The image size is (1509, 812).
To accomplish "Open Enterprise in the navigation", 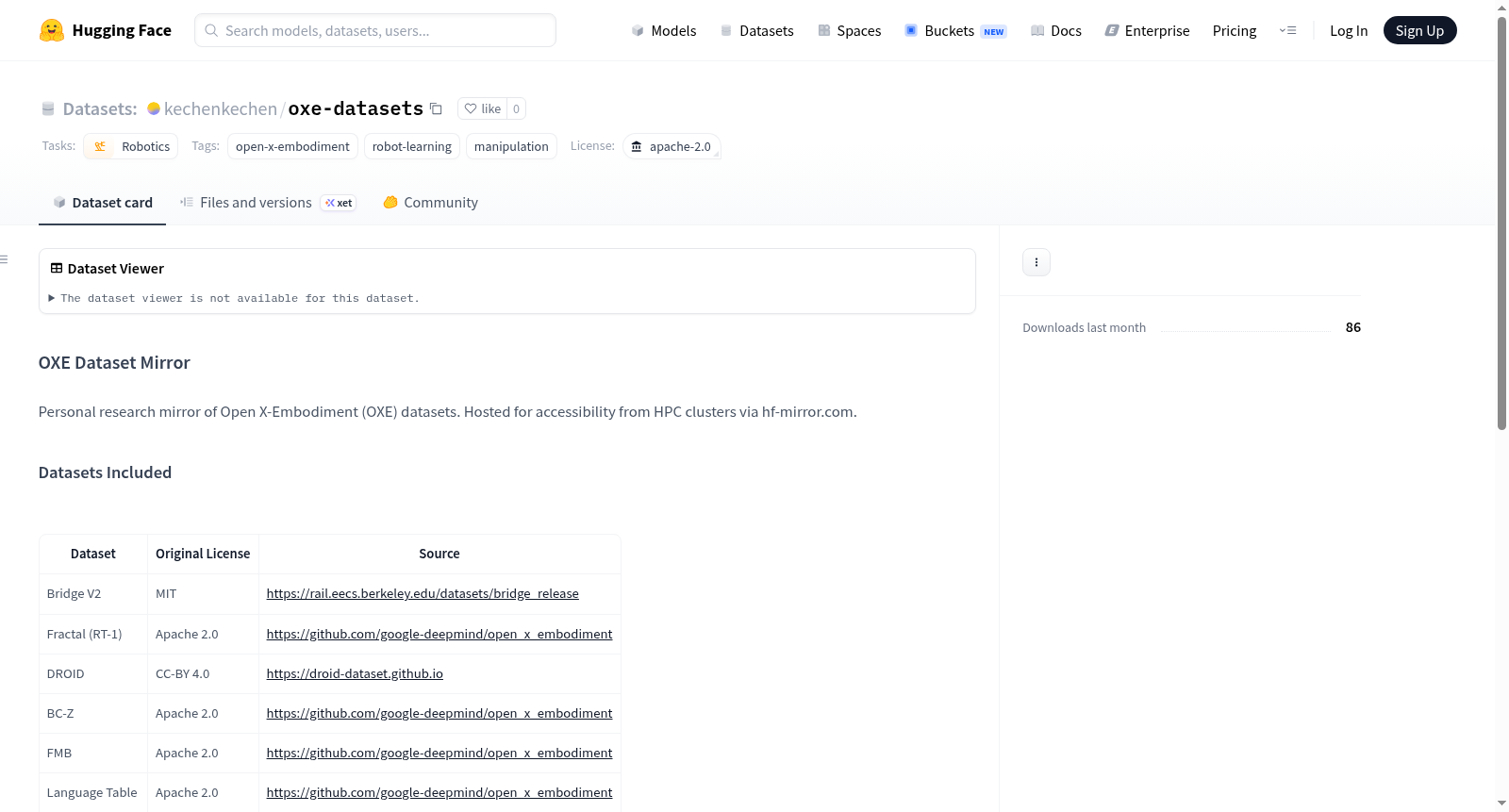I will pos(1148,30).
